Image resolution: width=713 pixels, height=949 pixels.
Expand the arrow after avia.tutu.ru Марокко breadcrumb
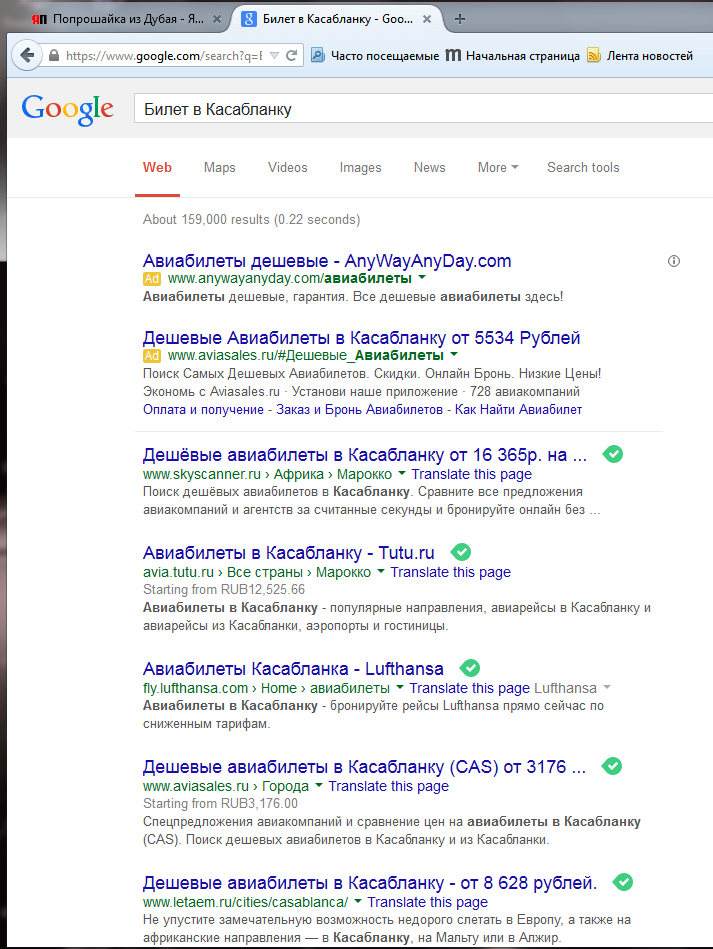381,571
